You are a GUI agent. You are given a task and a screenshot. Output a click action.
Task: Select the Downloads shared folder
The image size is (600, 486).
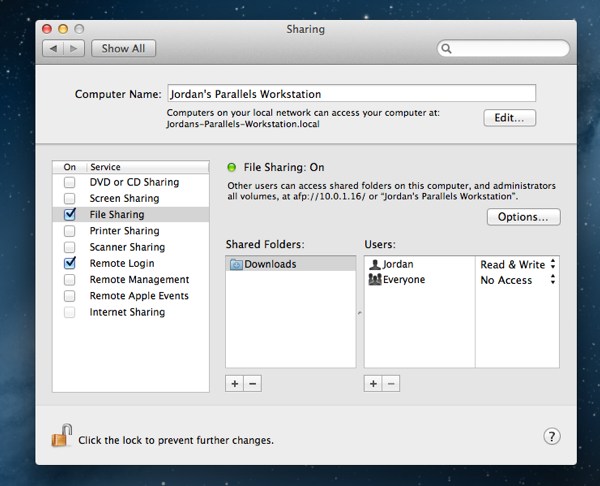(269, 264)
